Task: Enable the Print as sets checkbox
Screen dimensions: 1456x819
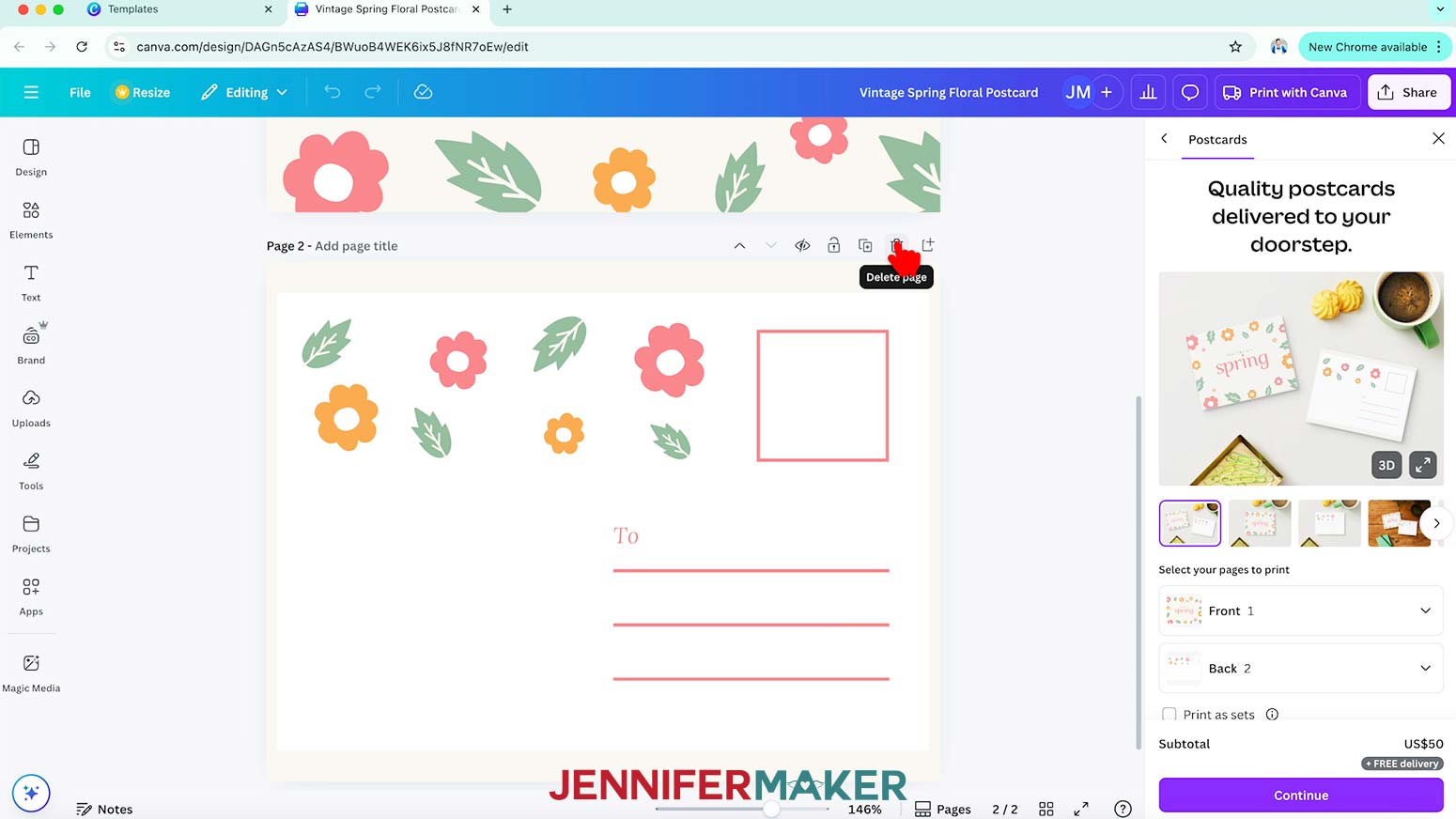Action: (1169, 715)
